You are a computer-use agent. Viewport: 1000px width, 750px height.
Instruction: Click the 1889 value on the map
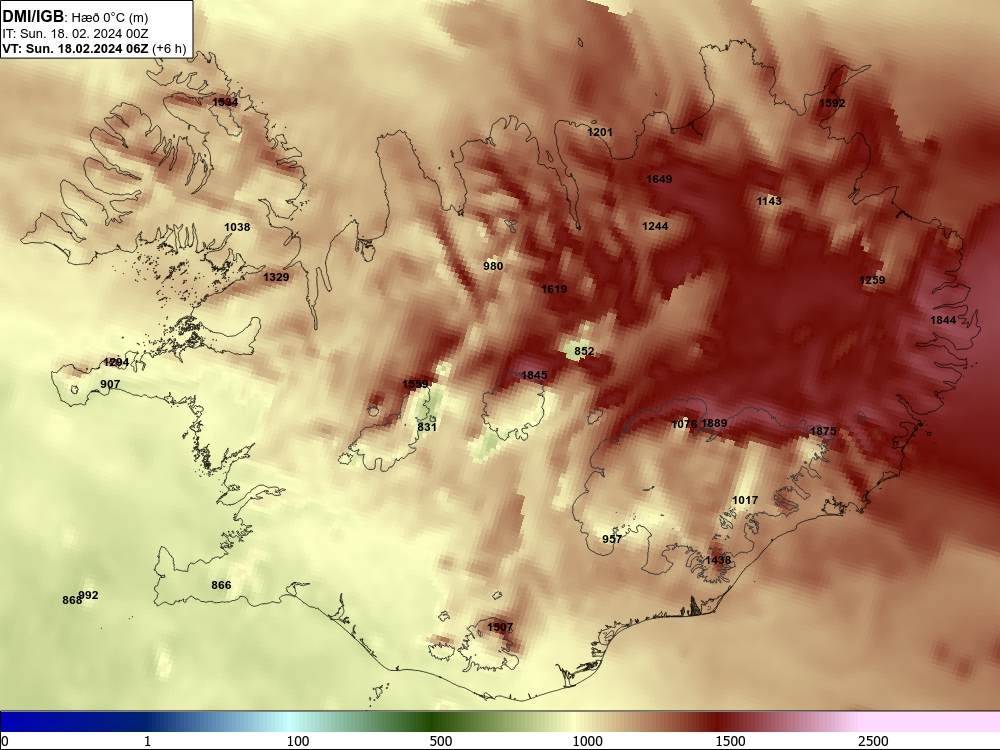pyautogui.click(x=714, y=423)
